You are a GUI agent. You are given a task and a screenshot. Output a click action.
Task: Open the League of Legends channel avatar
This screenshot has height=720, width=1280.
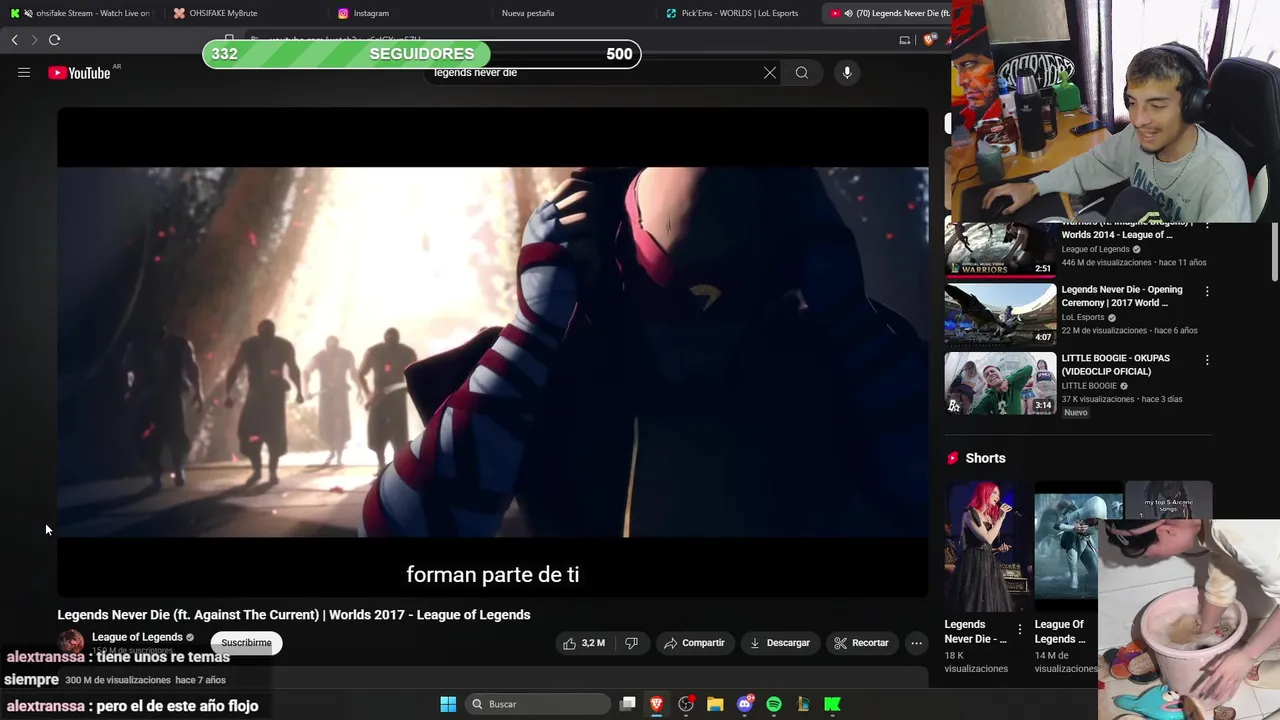[x=71, y=643]
